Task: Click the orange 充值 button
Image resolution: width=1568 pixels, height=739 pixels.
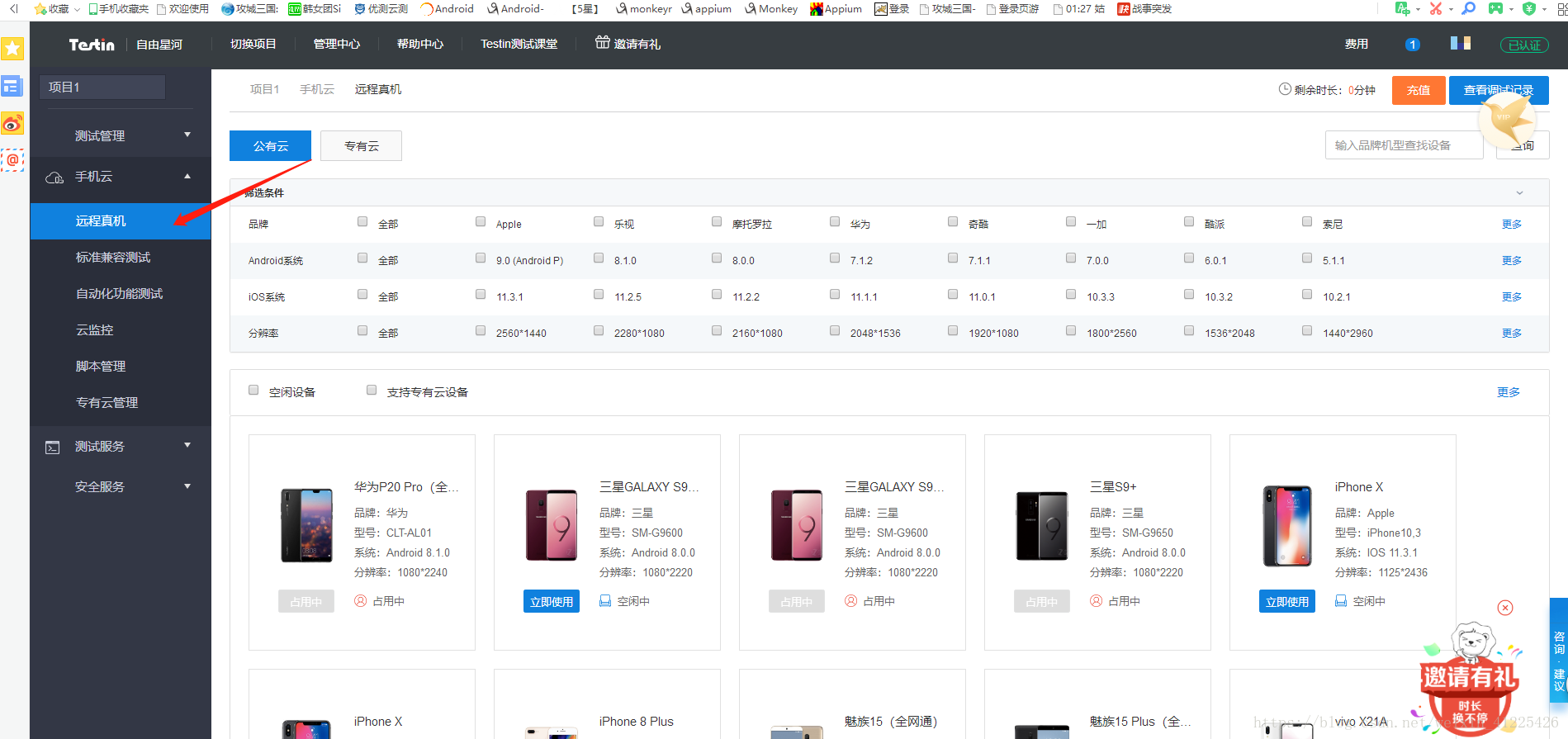Action: click(1419, 90)
